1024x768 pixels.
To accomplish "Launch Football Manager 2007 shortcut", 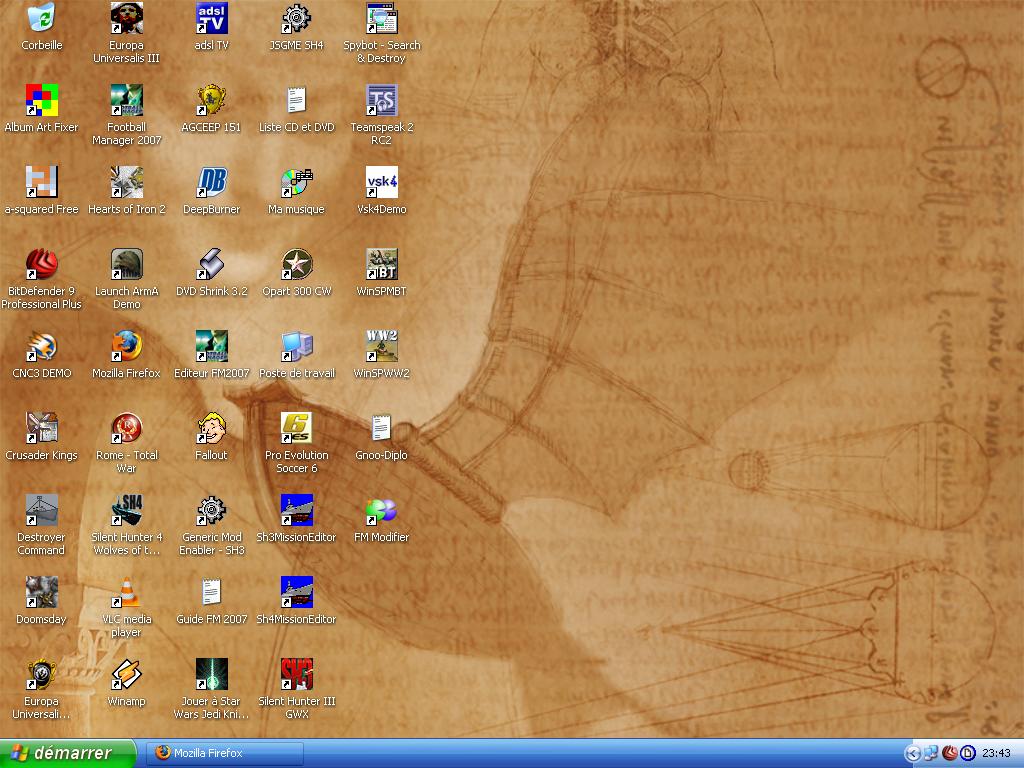I will coord(127,100).
